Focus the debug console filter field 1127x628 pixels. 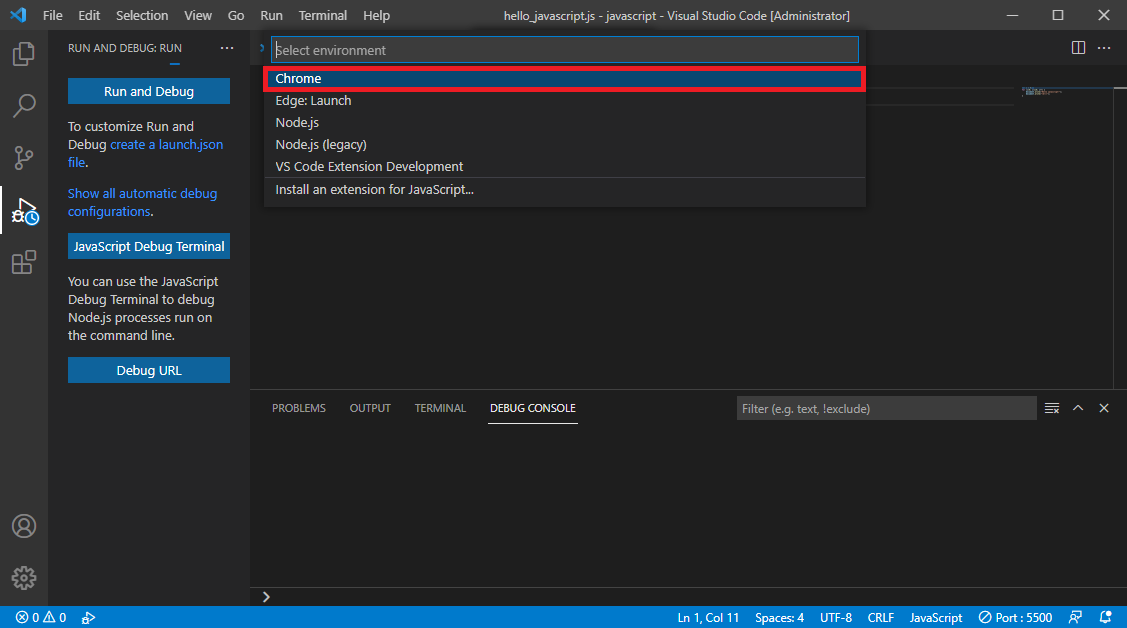[886, 408]
